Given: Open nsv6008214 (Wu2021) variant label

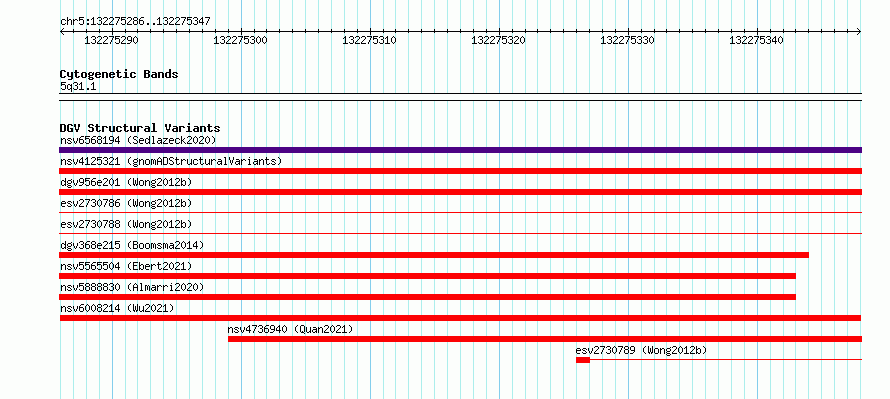Looking at the screenshot, I should (117, 308).
